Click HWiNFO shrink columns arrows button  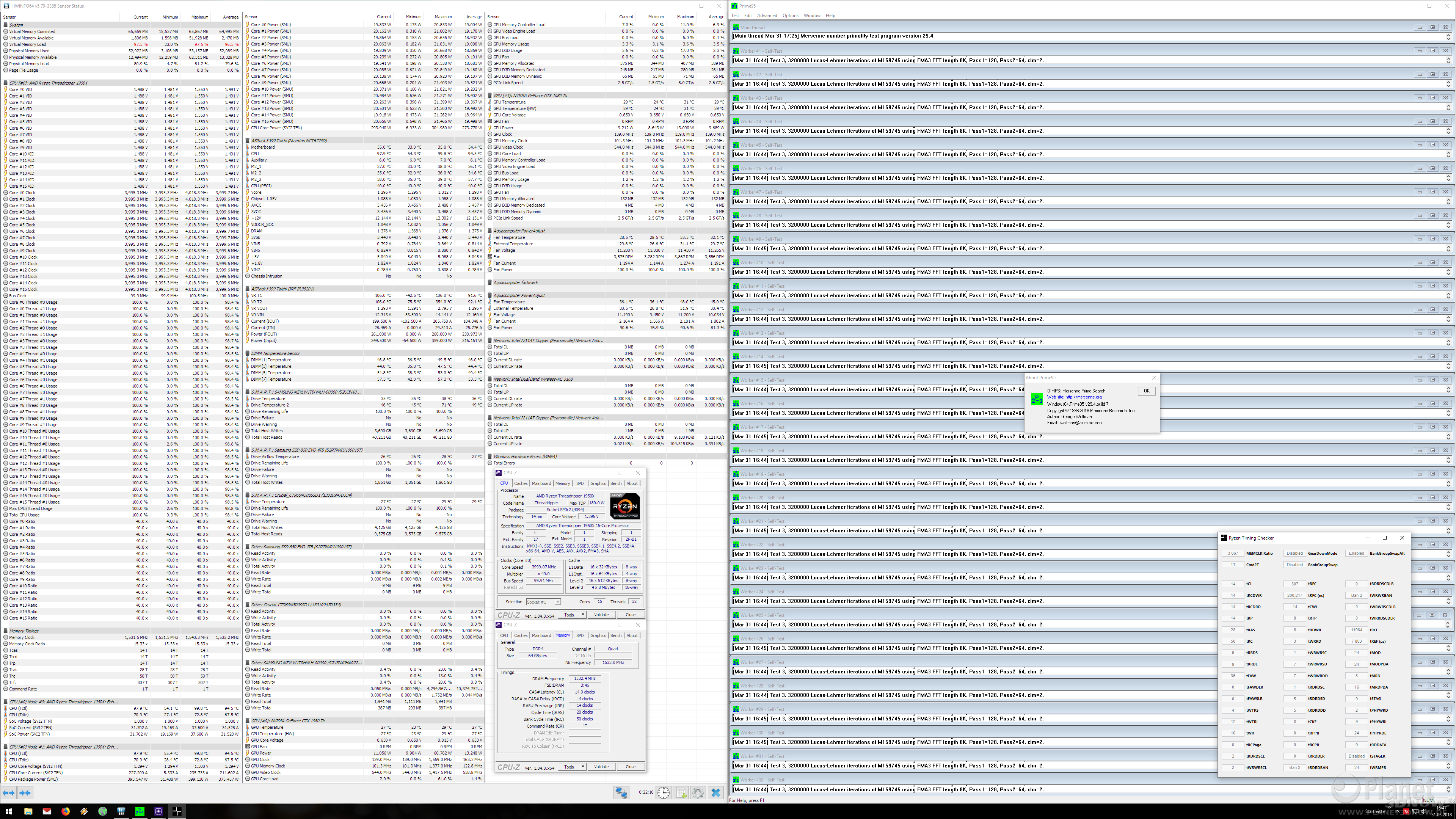coord(25,792)
